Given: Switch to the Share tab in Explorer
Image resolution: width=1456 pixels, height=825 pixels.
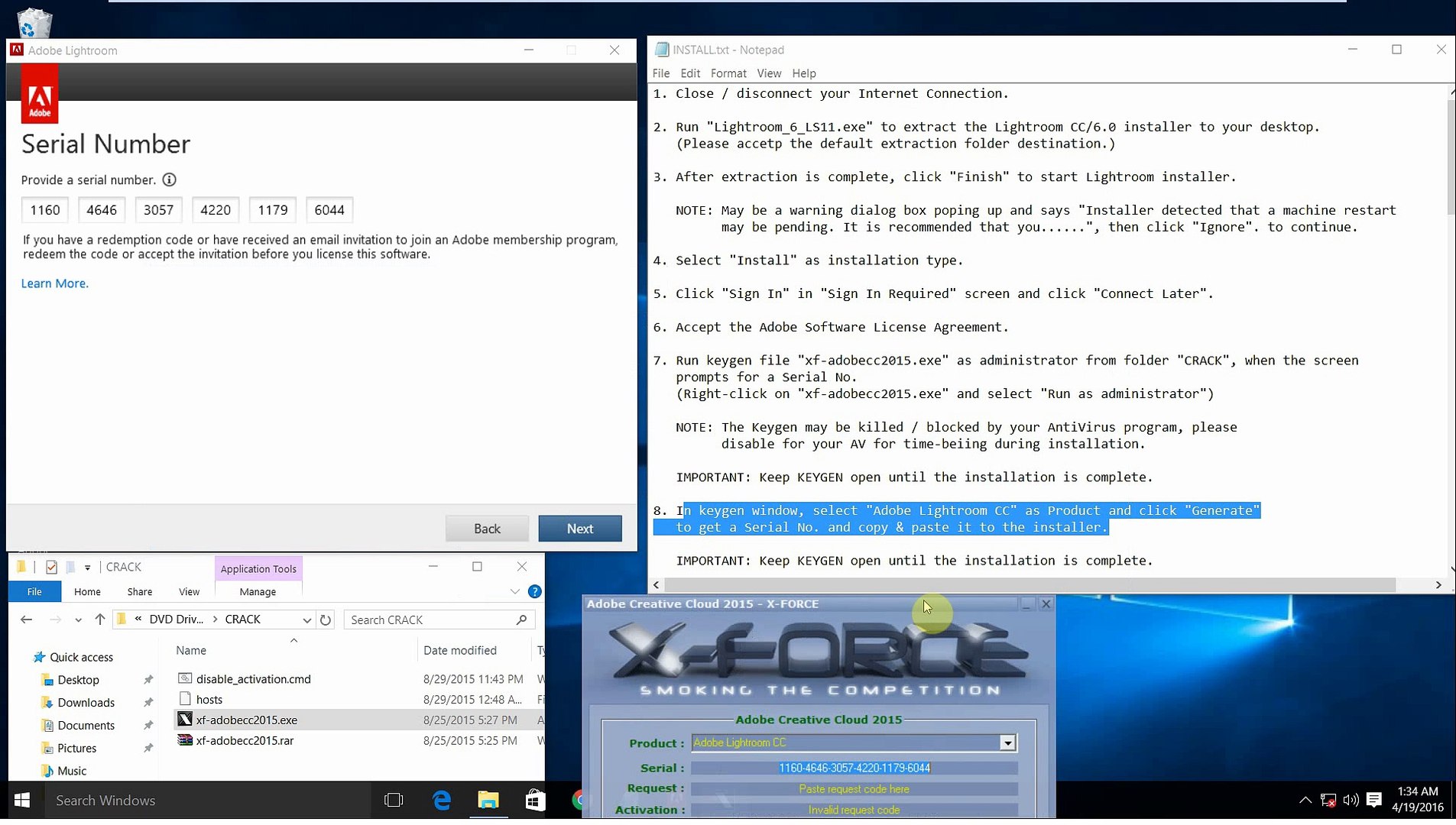Looking at the screenshot, I should point(140,592).
